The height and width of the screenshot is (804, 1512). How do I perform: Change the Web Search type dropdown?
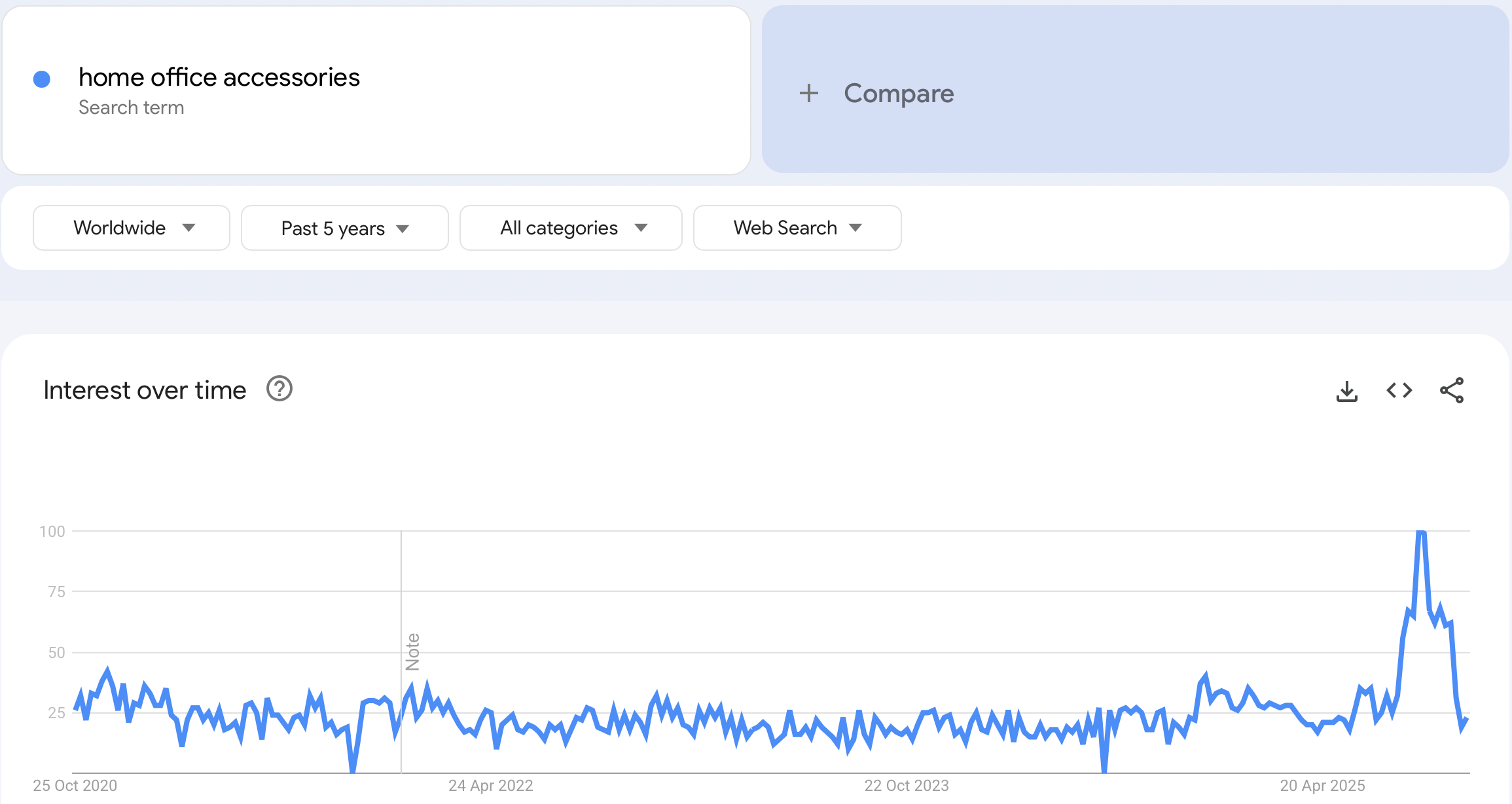pyautogui.click(x=797, y=228)
